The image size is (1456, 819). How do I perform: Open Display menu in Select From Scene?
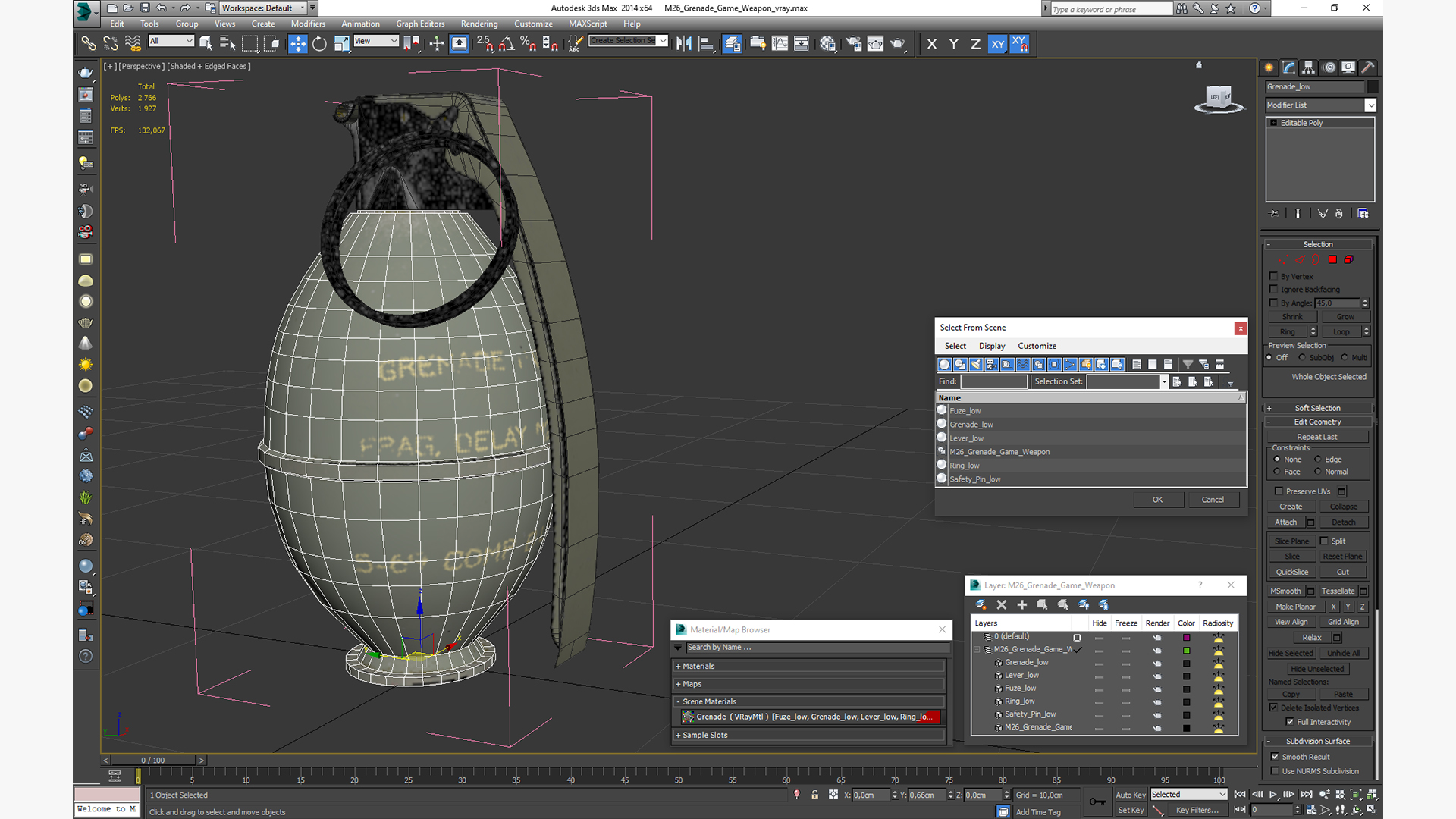coord(992,346)
